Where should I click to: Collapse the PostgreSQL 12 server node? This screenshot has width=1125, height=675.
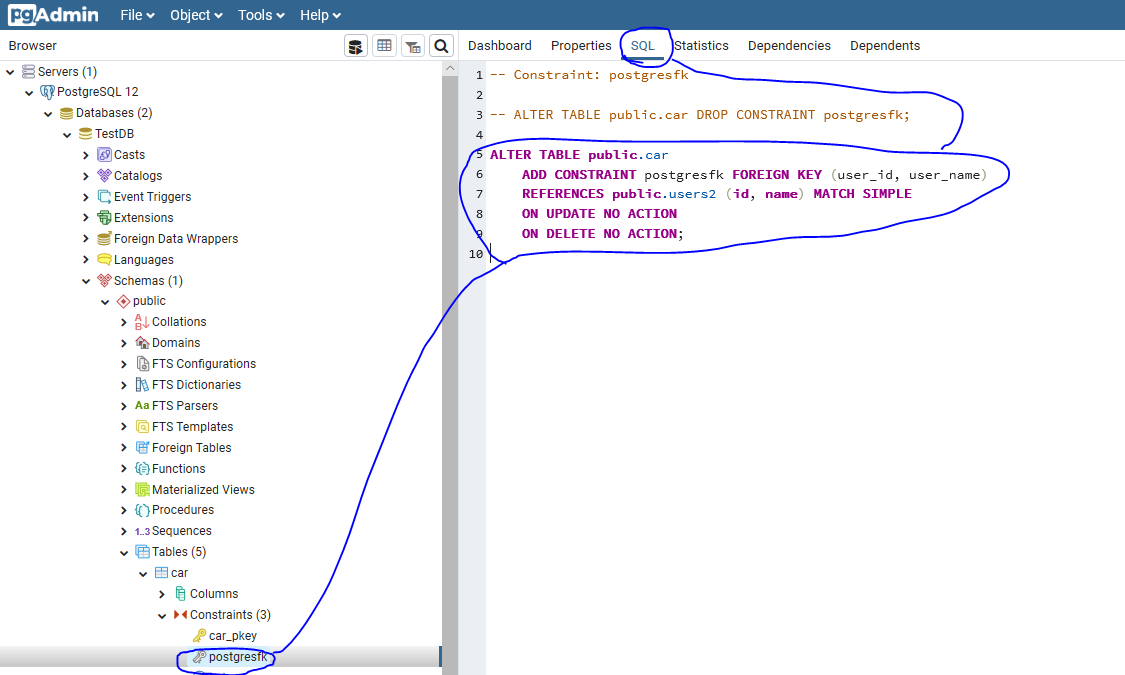click(29, 93)
